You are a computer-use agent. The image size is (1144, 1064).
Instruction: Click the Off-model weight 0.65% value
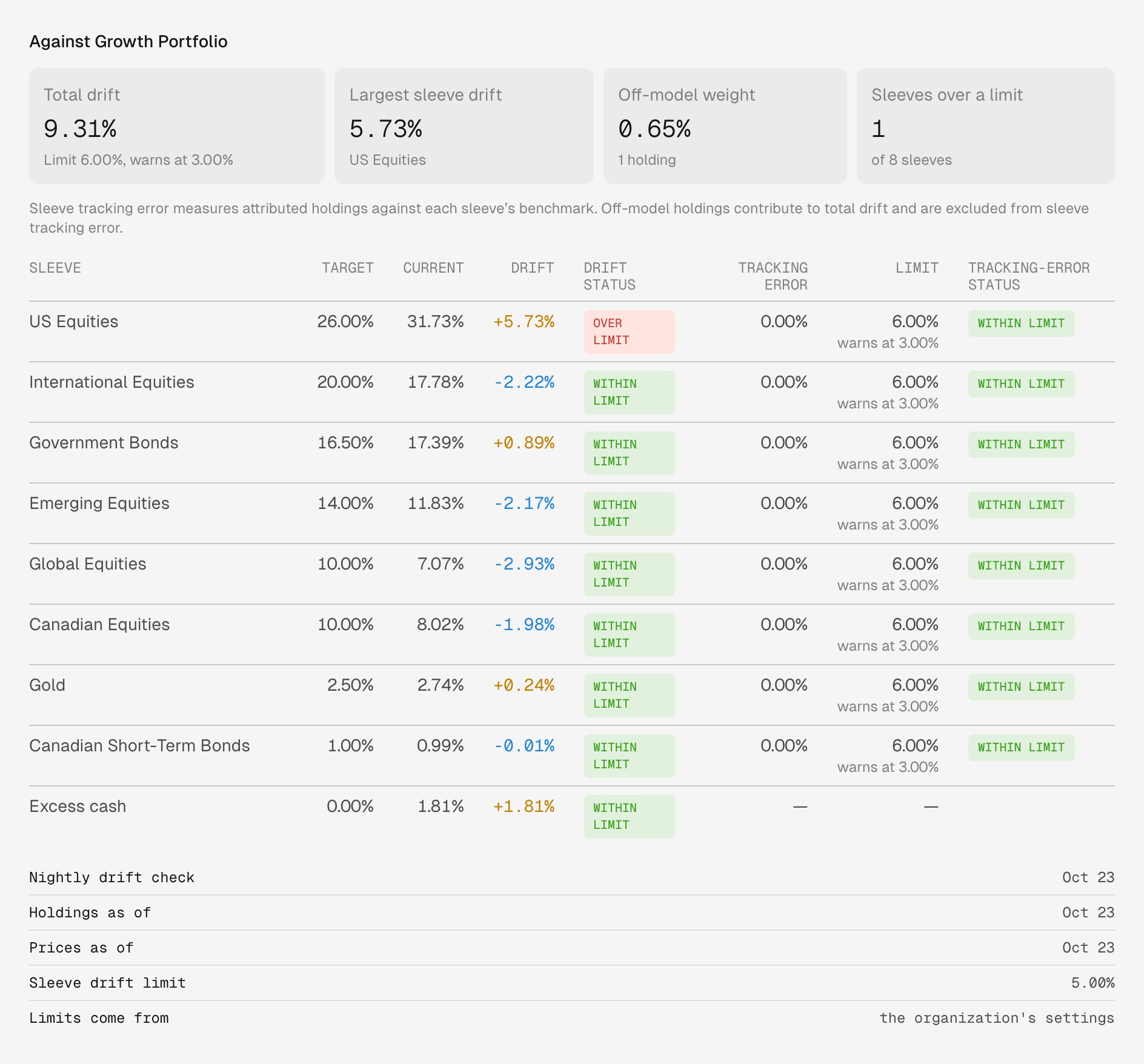click(x=654, y=128)
